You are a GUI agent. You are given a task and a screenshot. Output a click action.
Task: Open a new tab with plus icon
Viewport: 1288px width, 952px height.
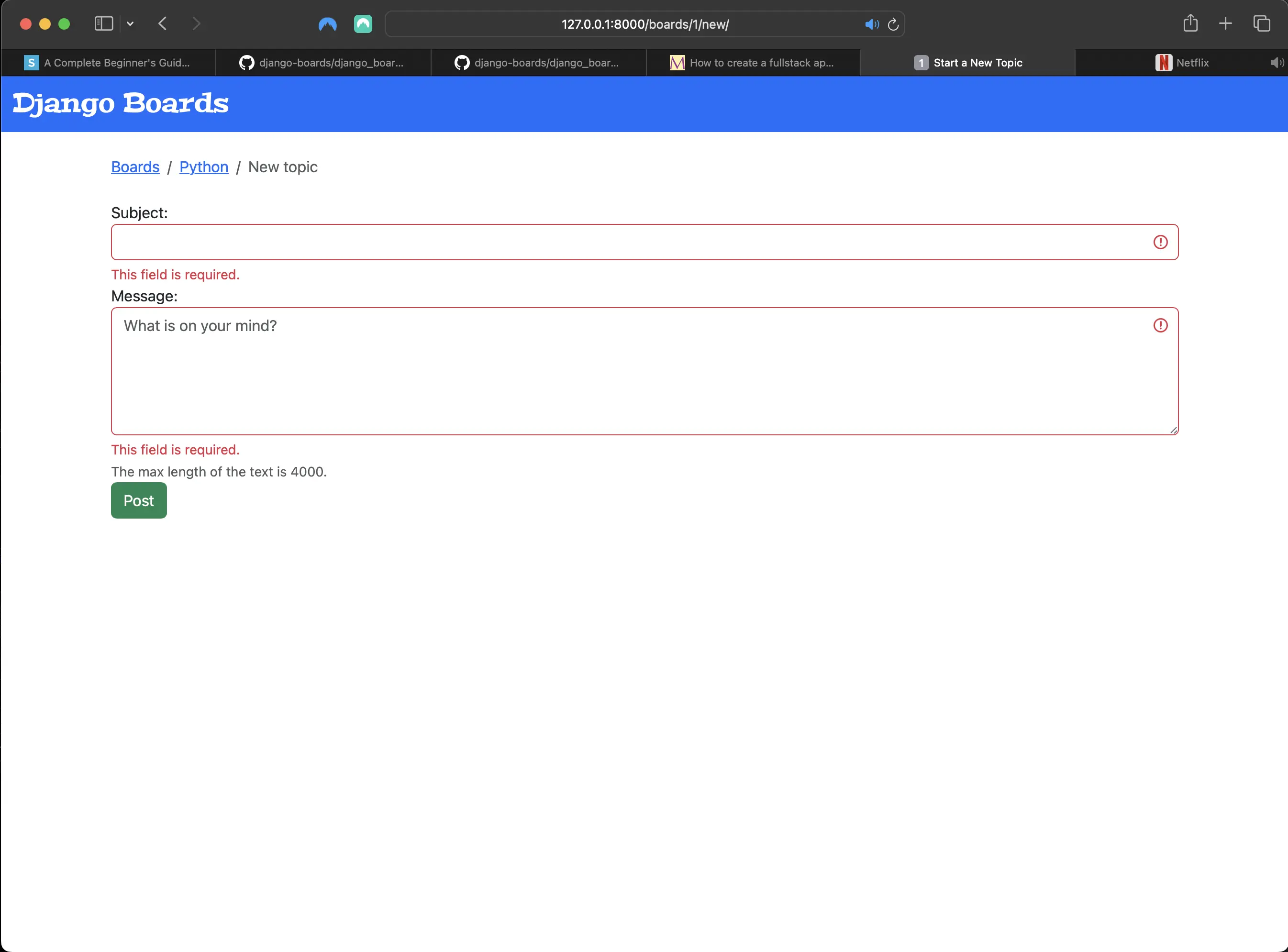tap(1226, 23)
